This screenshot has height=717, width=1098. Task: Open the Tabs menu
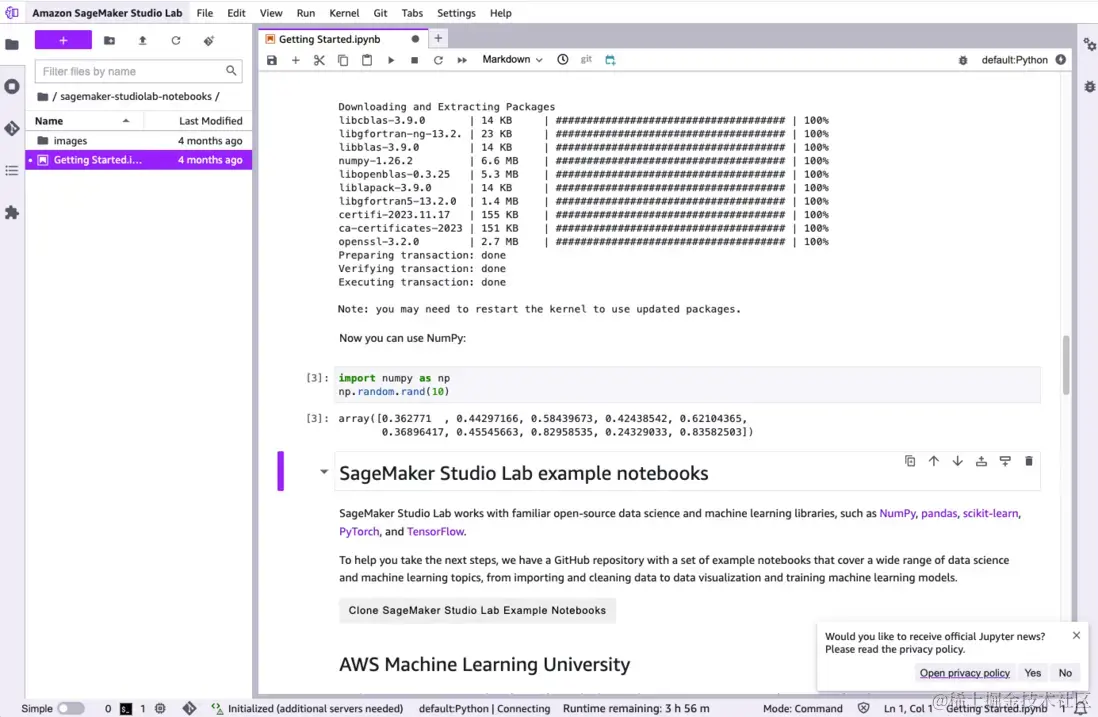412,13
